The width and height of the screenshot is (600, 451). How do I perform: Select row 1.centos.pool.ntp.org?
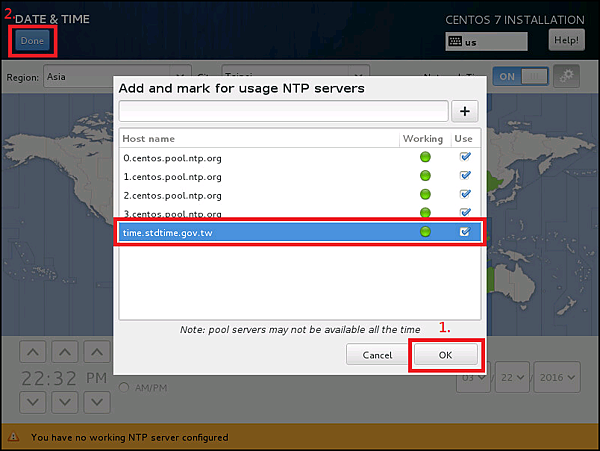click(300, 176)
